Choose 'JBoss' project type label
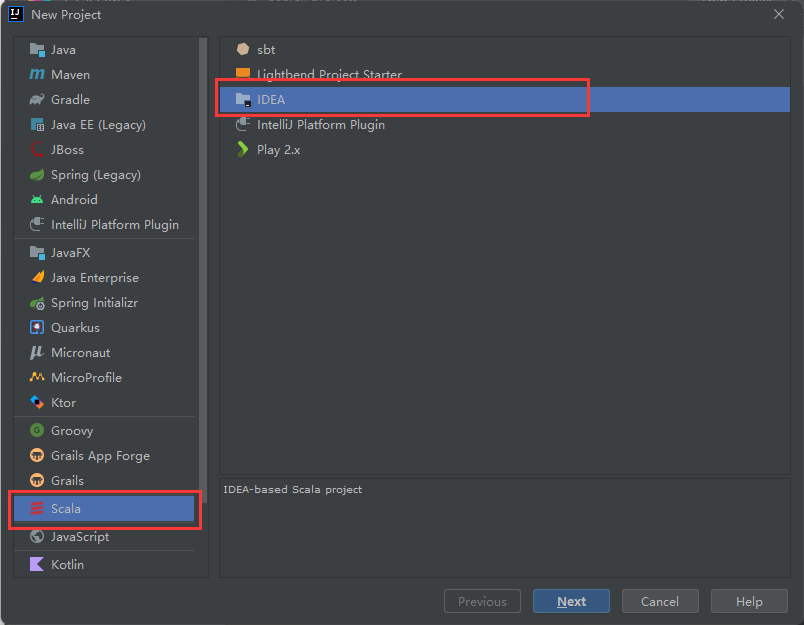This screenshot has height=625, width=804. 67,150
